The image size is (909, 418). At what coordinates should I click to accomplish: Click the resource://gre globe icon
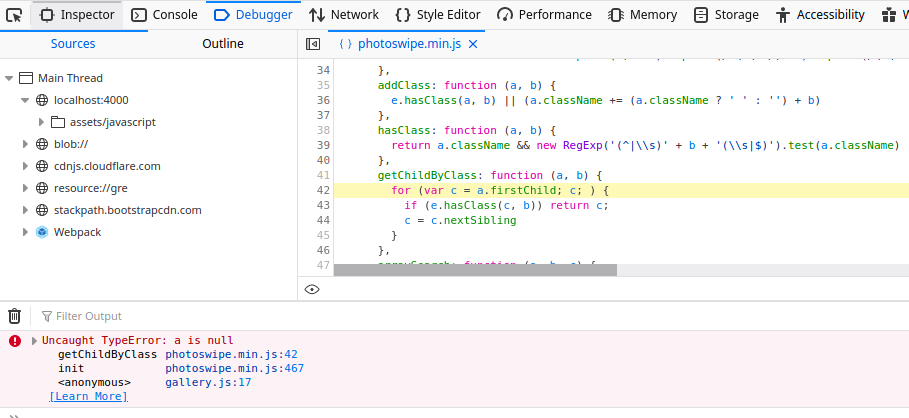(42, 188)
